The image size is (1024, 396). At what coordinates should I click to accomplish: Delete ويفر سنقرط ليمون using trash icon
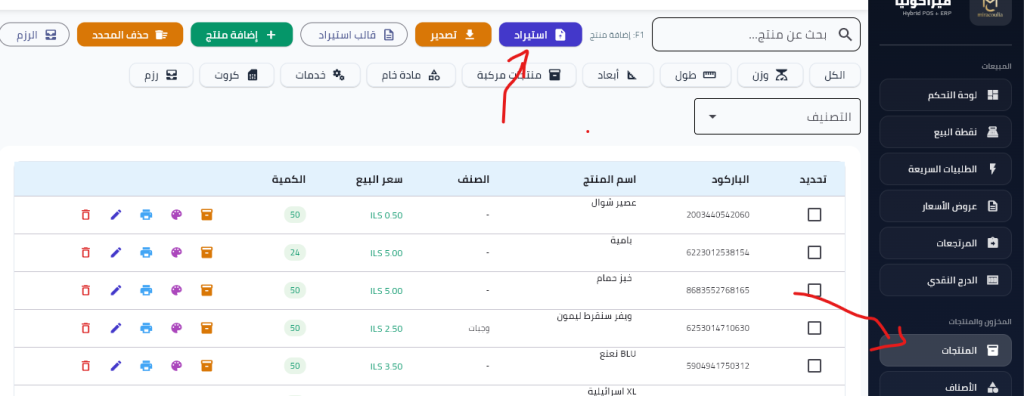click(86, 328)
